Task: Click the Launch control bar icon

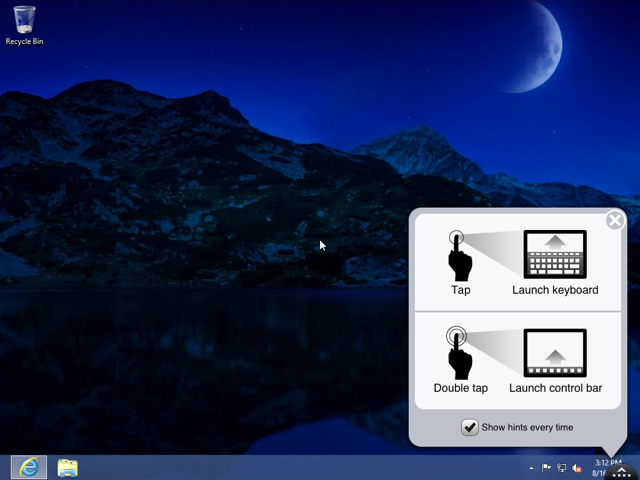Action: [x=555, y=353]
